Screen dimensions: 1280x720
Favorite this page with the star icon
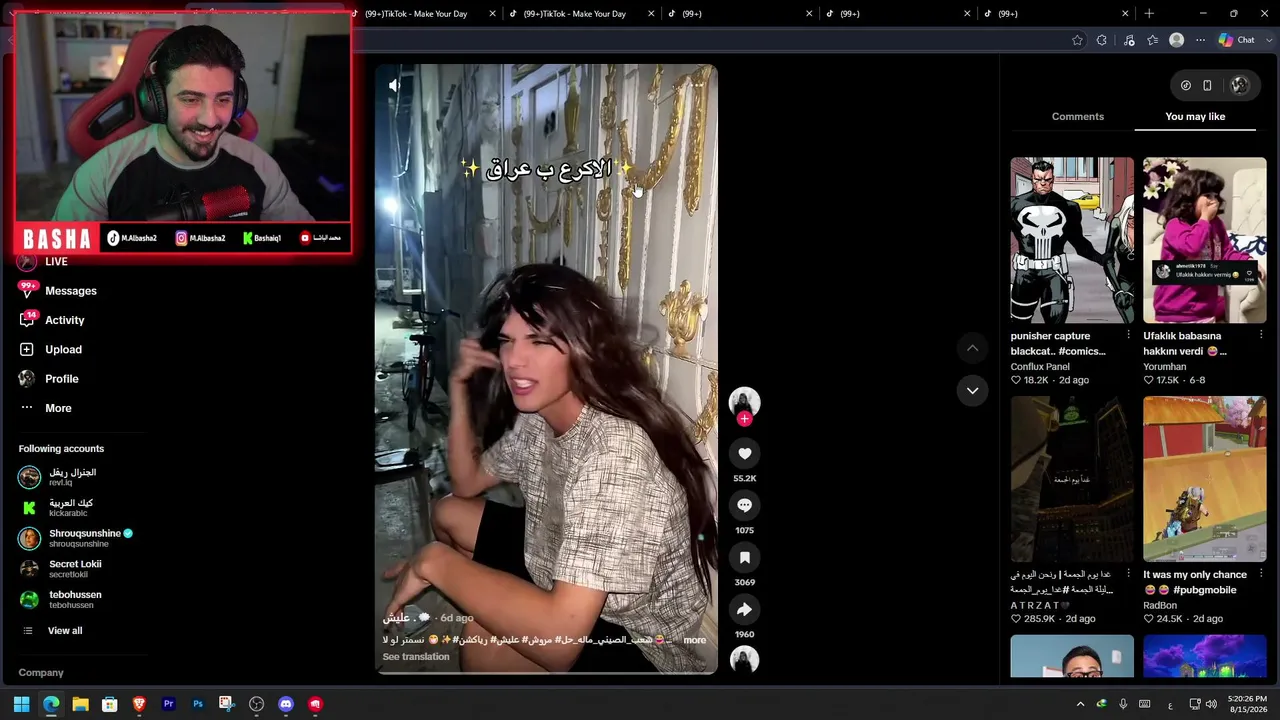(x=1077, y=40)
